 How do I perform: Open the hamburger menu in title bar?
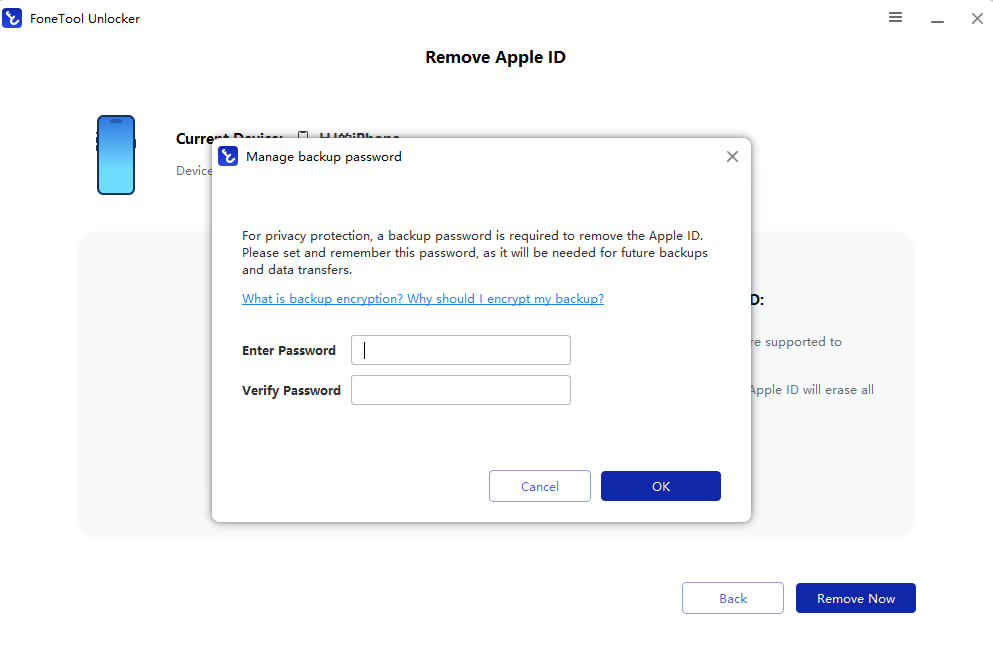point(895,18)
